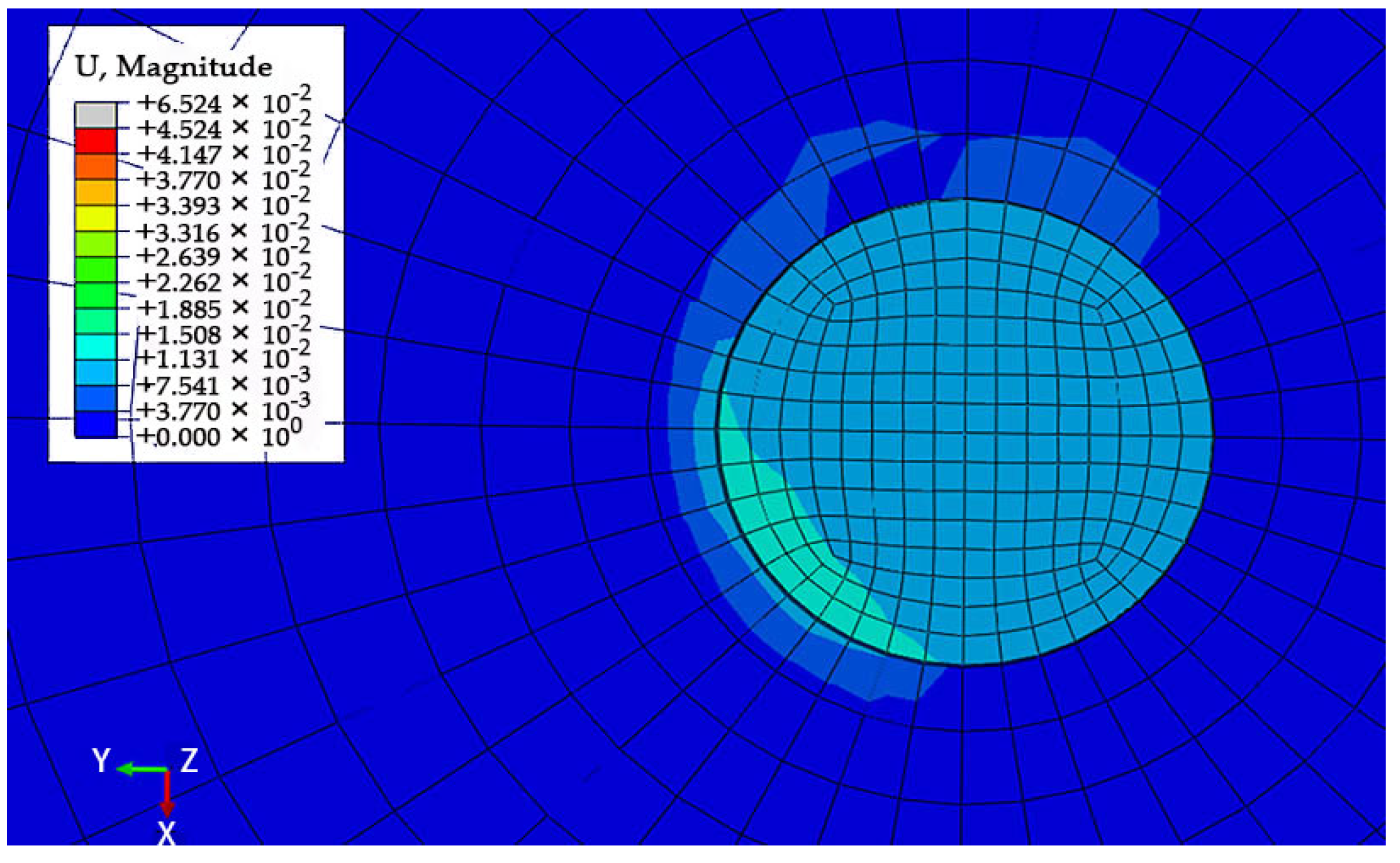Click the legend value +2.262 × 10^-2

(224, 282)
